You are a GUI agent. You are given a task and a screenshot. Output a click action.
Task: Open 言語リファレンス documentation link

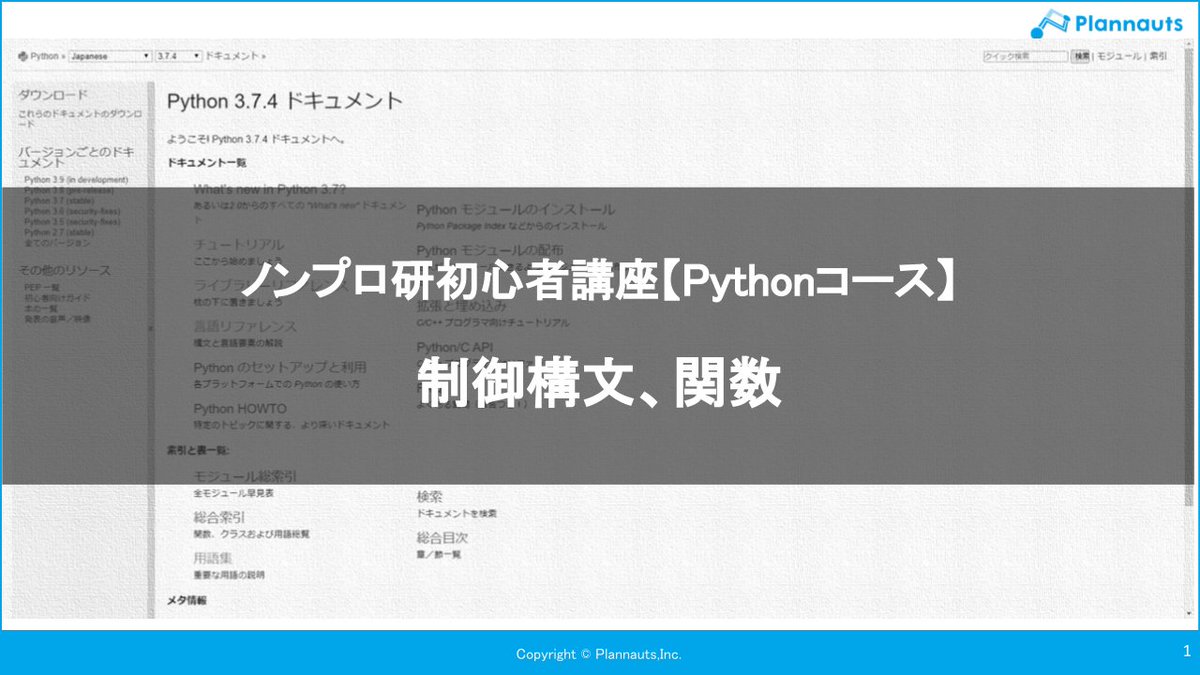pyautogui.click(x=245, y=326)
